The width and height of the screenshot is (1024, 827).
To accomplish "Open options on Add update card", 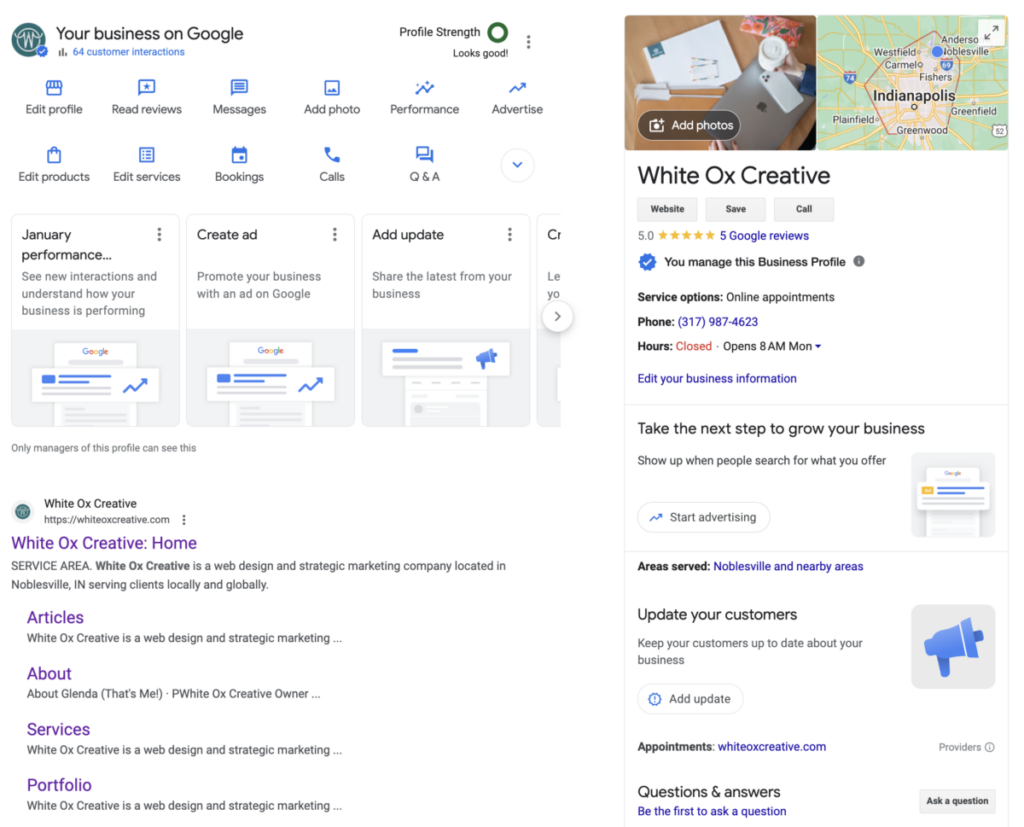I will pos(510,235).
